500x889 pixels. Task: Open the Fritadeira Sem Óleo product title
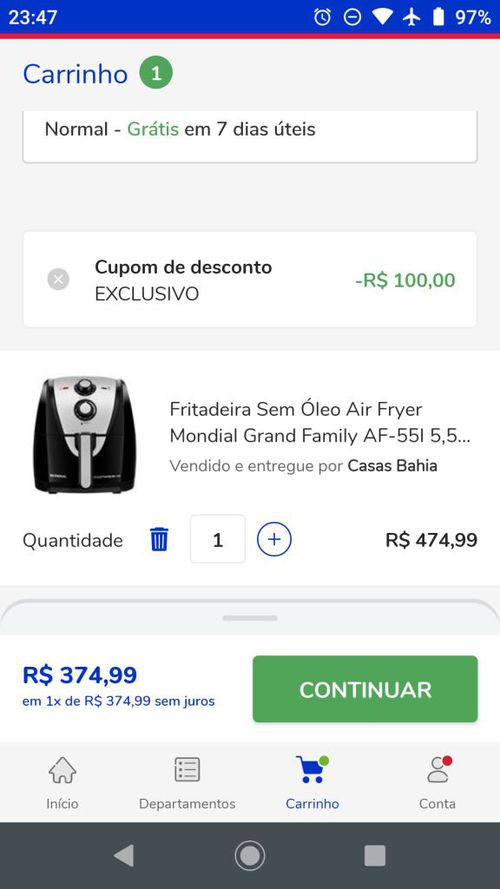pos(320,422)
